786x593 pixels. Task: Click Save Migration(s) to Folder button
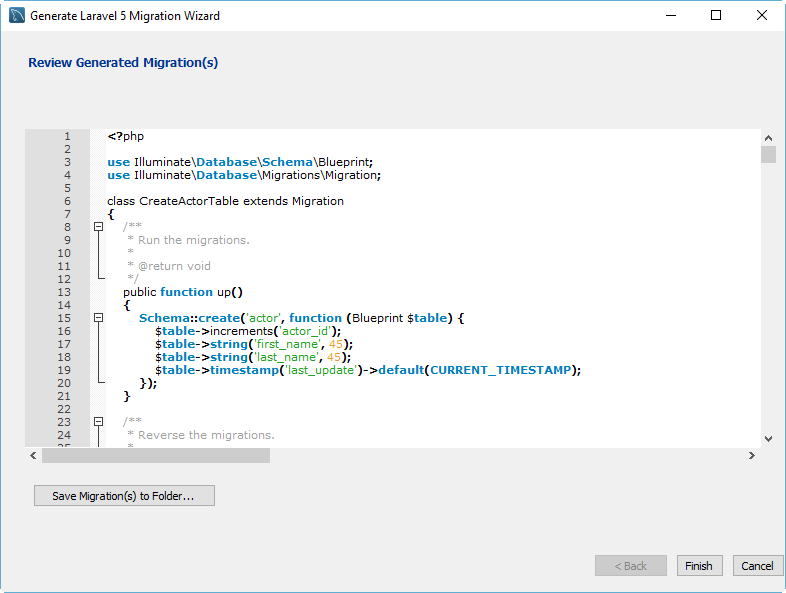124,495
